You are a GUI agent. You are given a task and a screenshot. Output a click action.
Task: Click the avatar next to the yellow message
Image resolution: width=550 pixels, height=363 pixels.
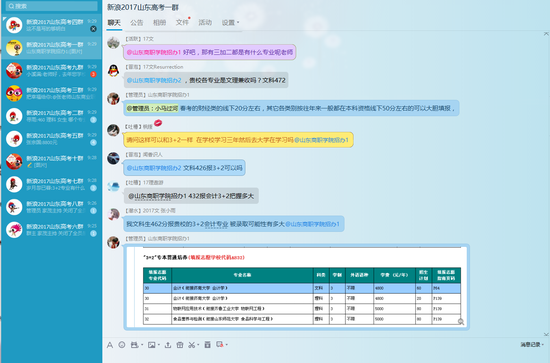pos(113,130)
